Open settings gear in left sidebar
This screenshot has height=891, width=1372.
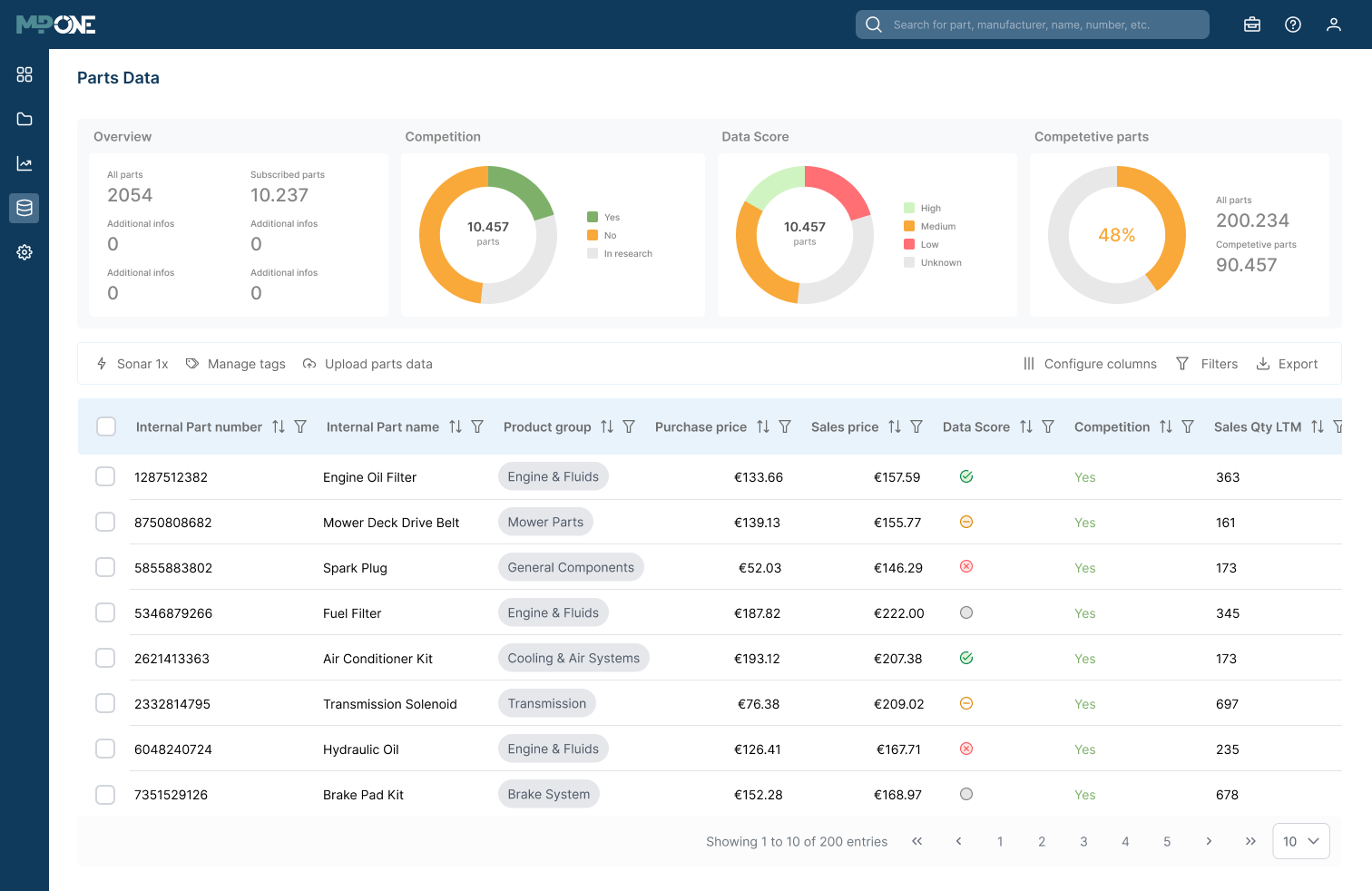click(x=24, y=252)
